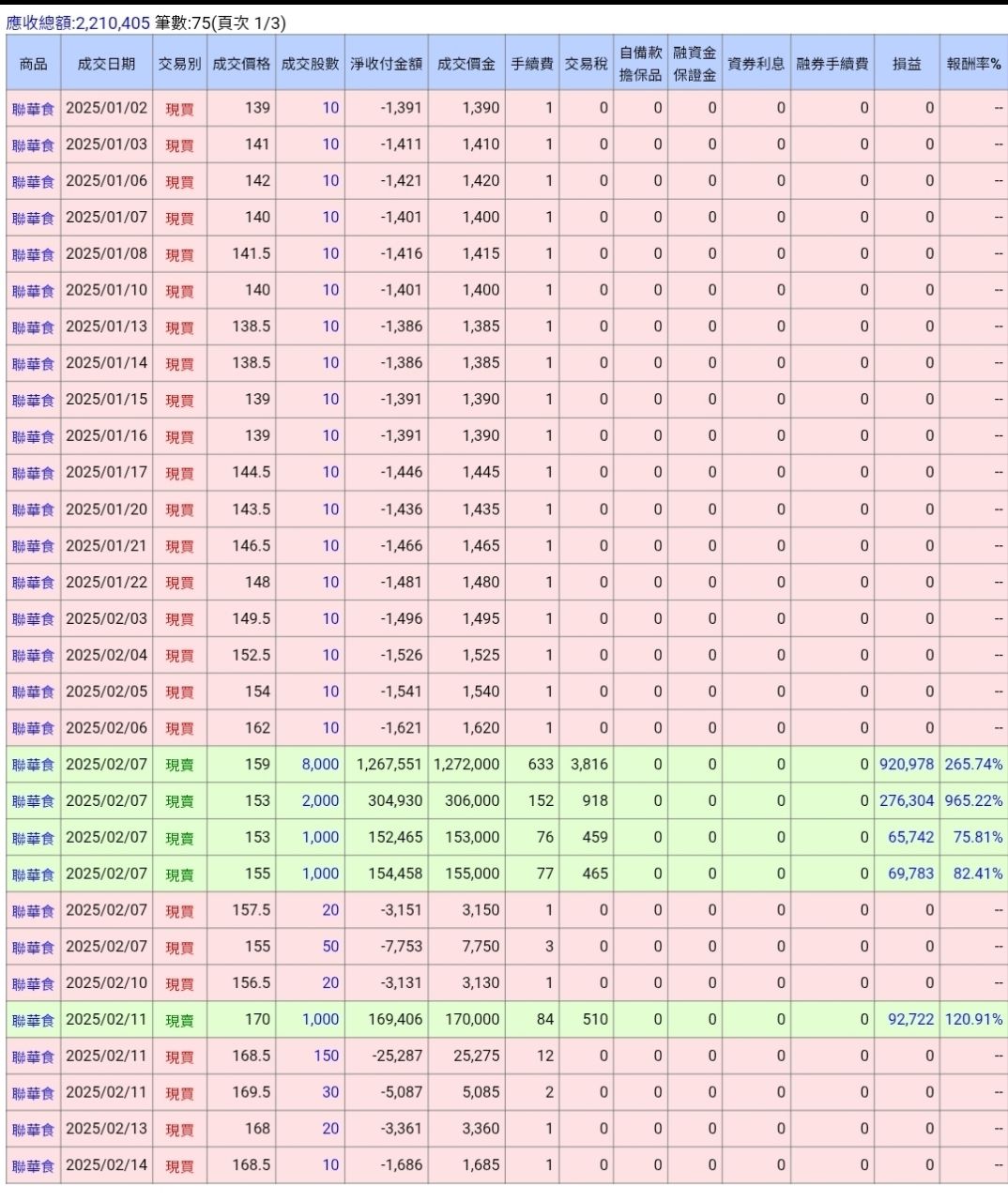Click the 報酬率% column header
Image resolution: width=1008 pixels, height=1201 pixels.
973,64
